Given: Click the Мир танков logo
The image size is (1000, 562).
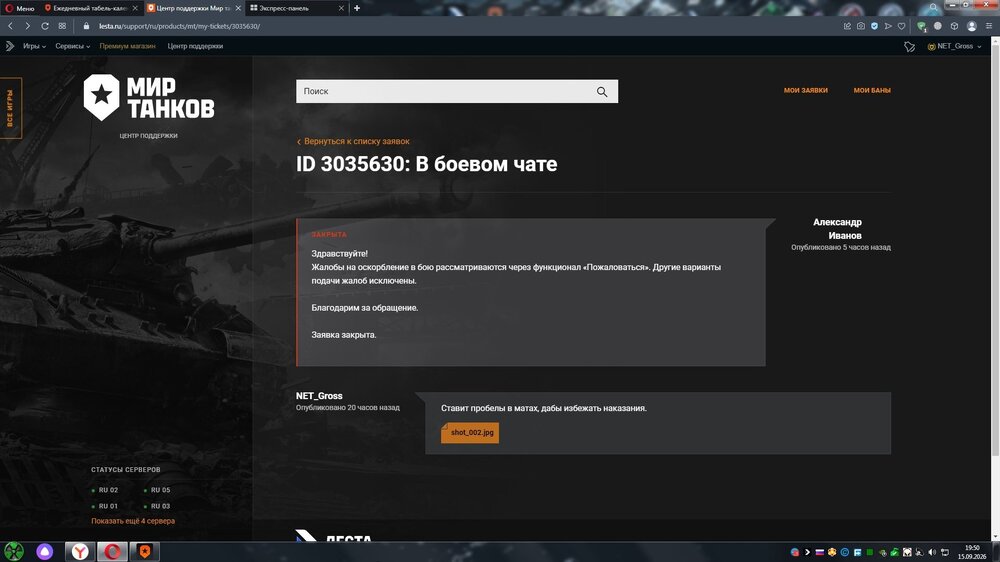Looking at the screenshot, I should tap(149, 97).
